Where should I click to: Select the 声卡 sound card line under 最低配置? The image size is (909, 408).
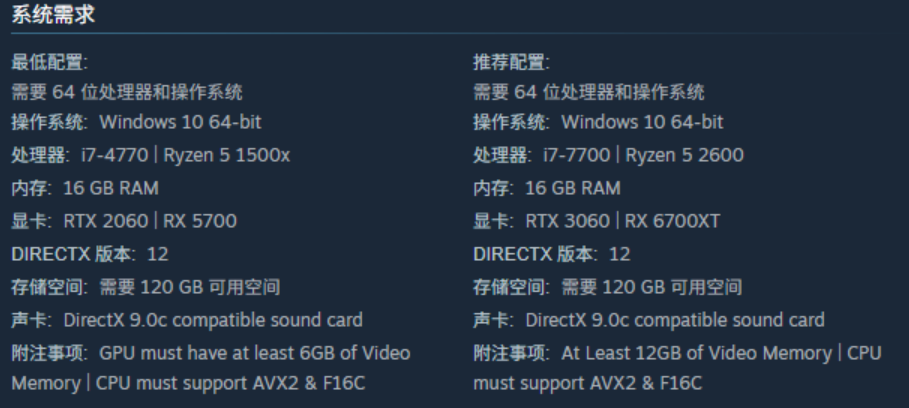(187, 321)
